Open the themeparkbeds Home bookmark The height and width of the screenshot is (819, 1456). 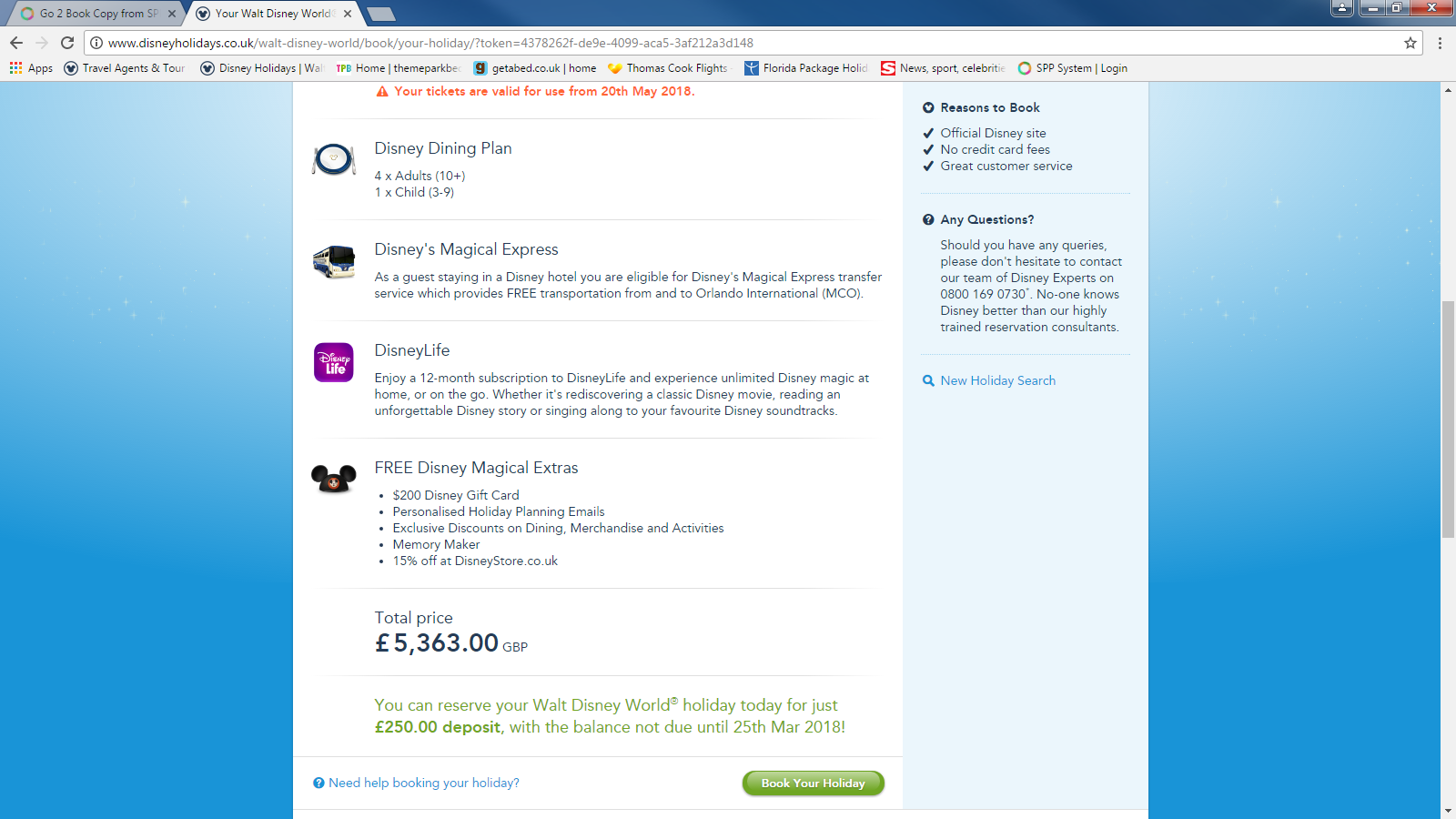coord(398,68)
